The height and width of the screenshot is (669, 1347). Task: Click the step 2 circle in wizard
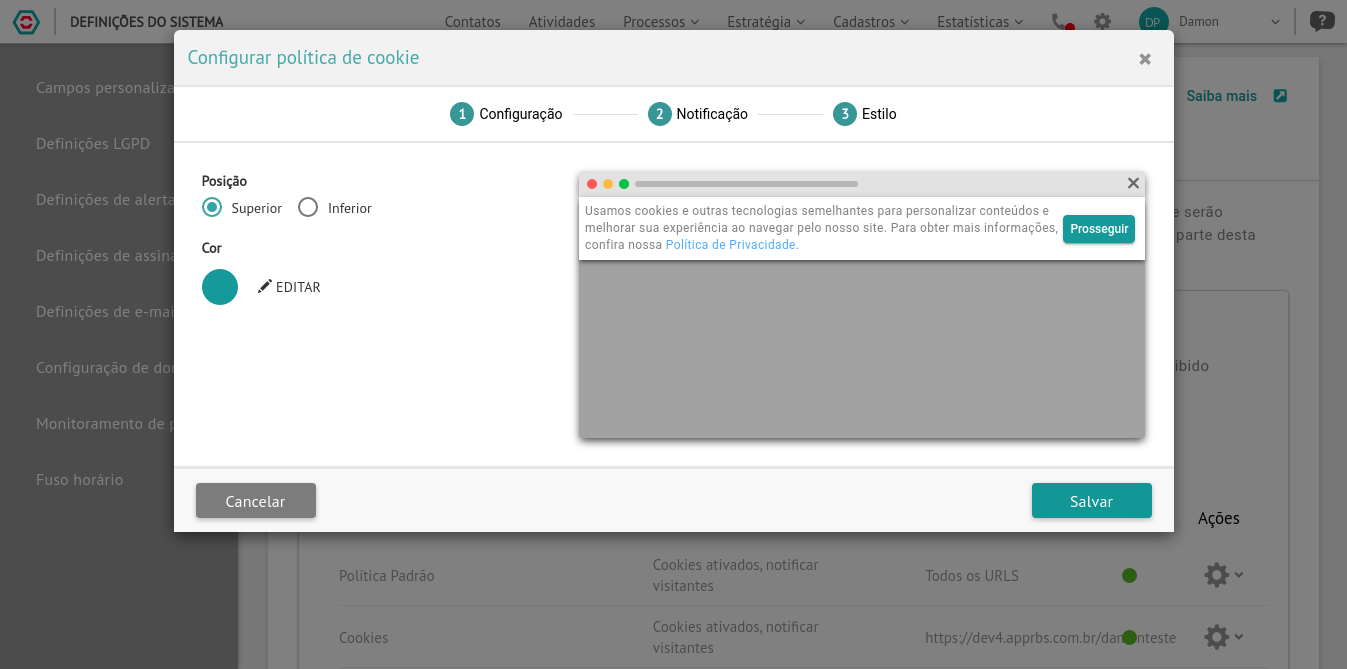pyautogui.click(x=659, y=114)
